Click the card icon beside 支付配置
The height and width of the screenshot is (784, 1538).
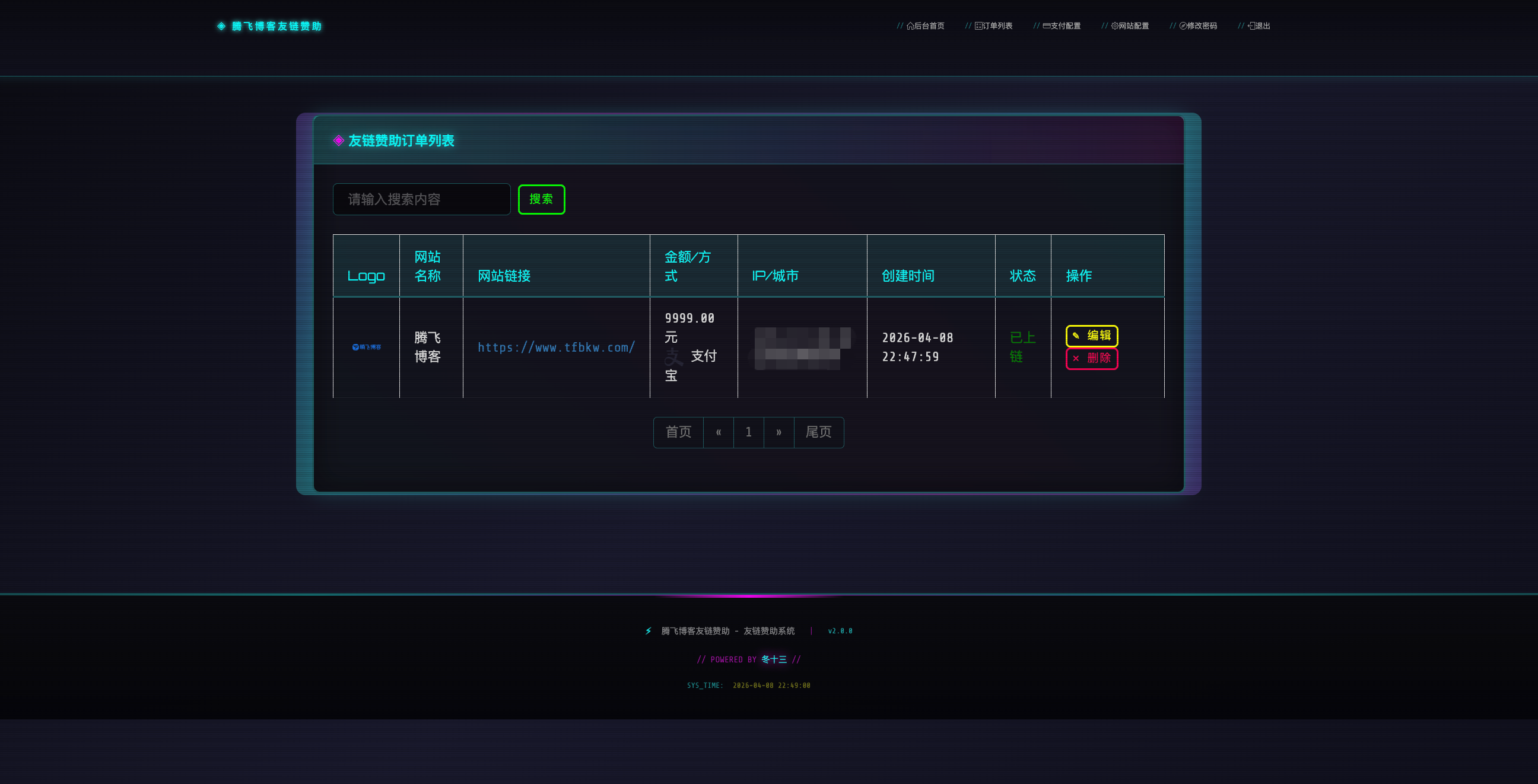point(1046,26)
